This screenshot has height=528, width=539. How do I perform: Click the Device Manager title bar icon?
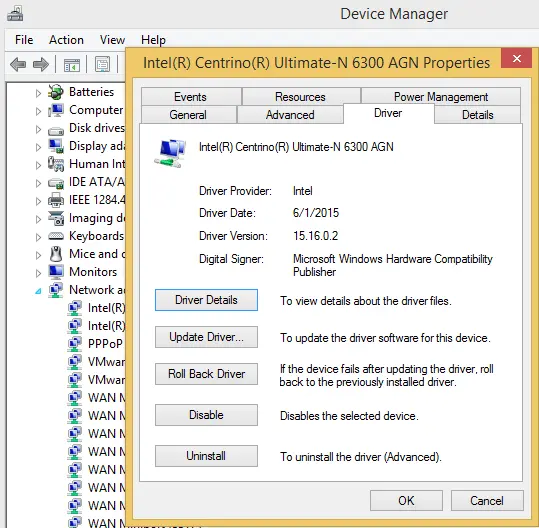coord(15,13)
